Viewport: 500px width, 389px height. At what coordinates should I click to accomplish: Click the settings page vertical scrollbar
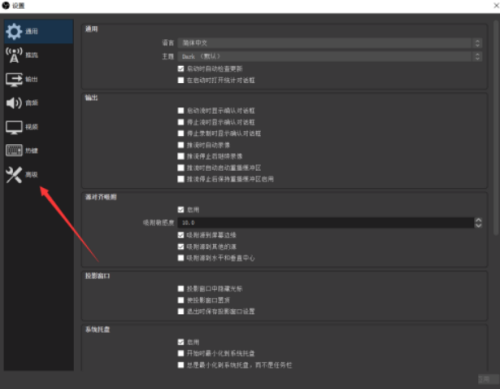pos(496,127)
